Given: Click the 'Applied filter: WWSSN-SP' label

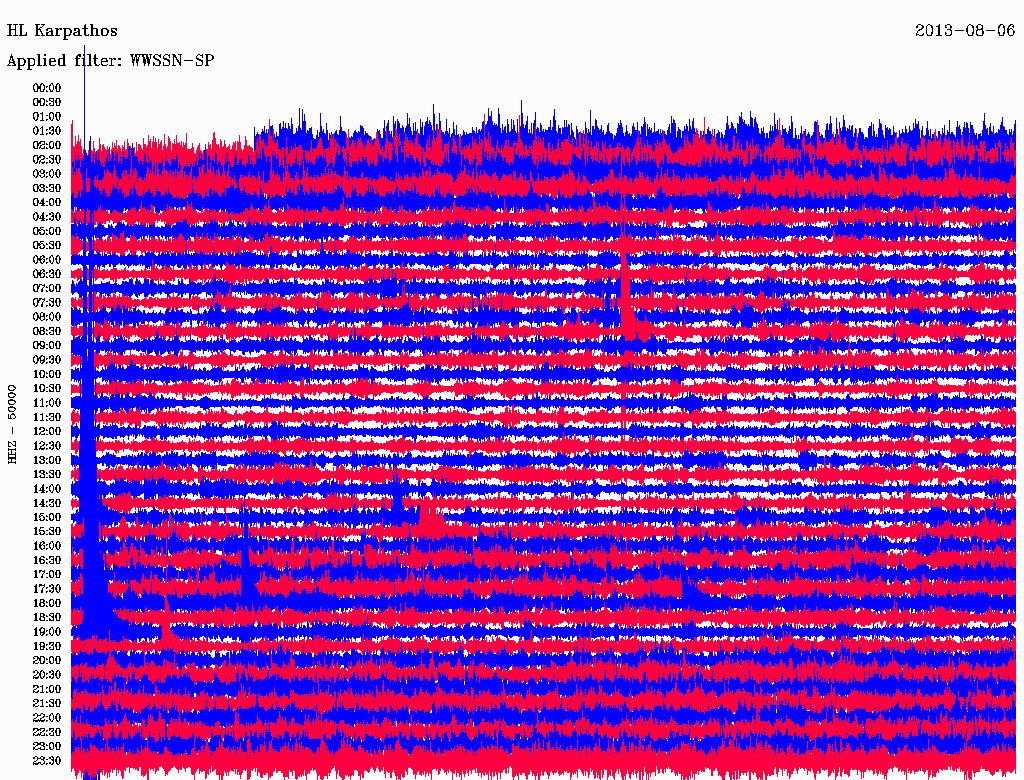Looking at the screenshot, I should pos(110,61).
